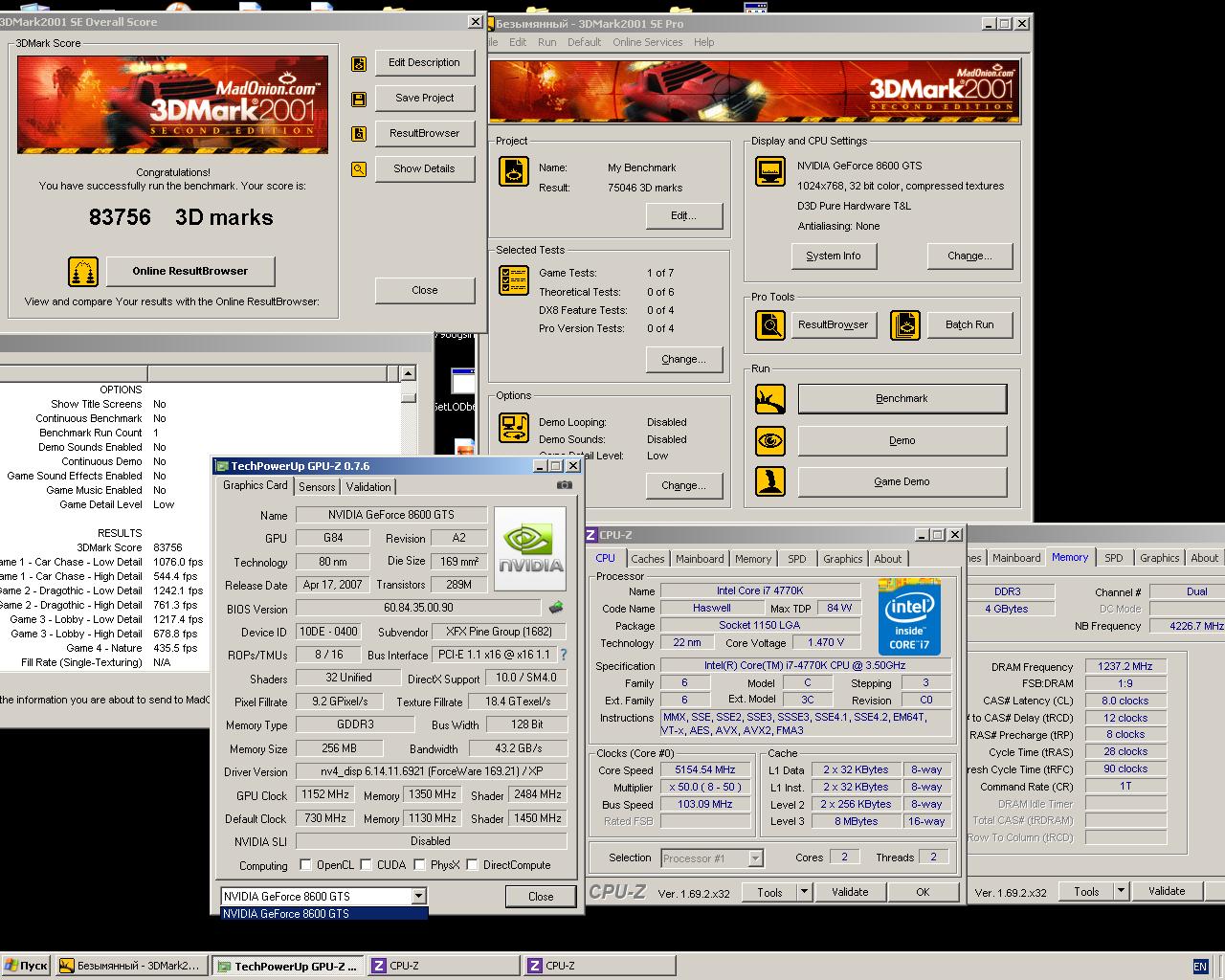Click Close in the score dialog
This screenshot has height=980, width=1225.
point(424,291)
